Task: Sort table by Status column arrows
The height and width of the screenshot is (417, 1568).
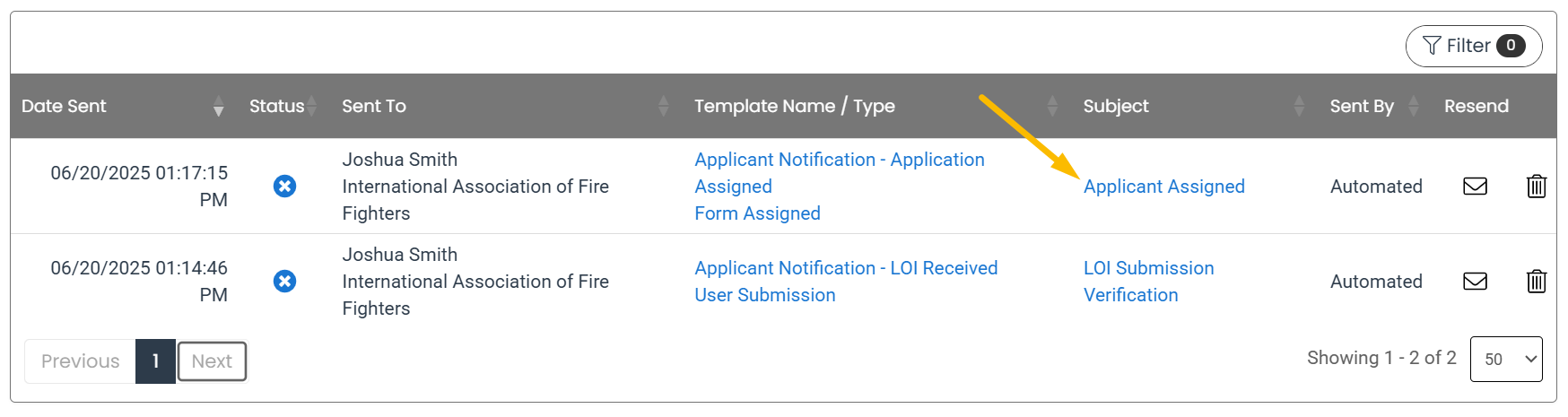Action: pyautogui.click(x=311, y=106)
